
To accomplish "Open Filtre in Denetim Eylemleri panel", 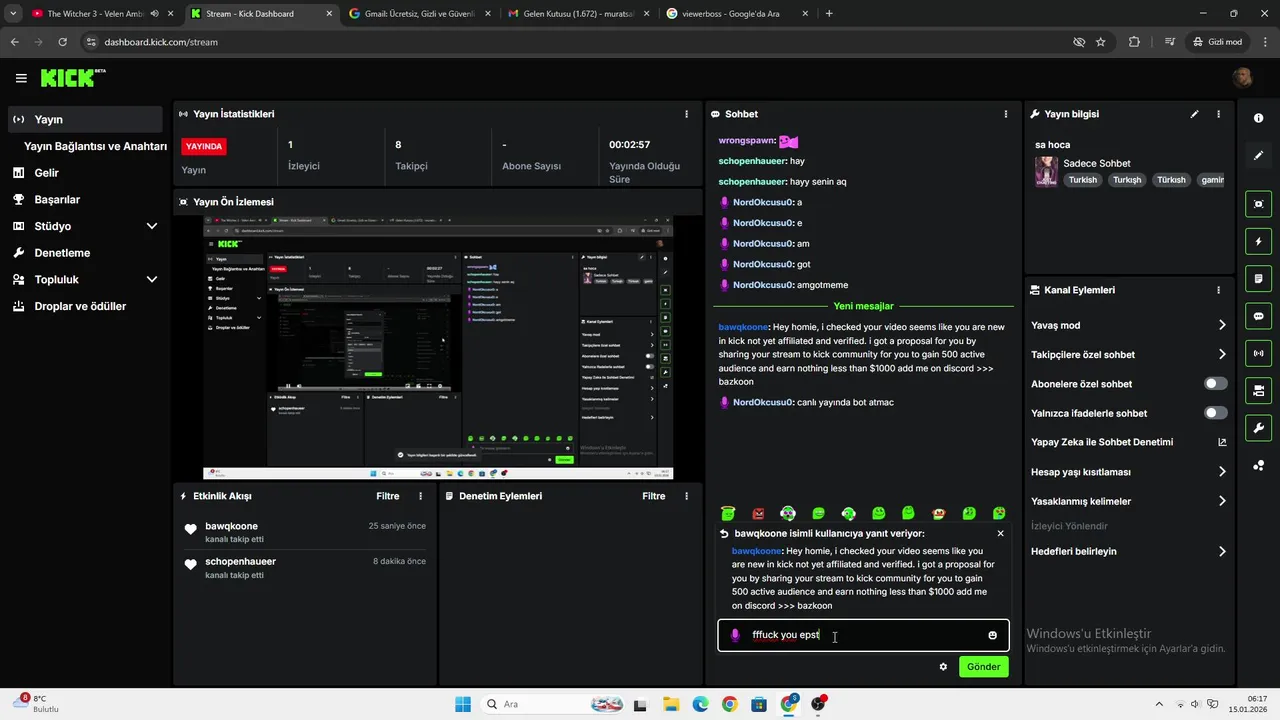I will [x=653, y=496].
